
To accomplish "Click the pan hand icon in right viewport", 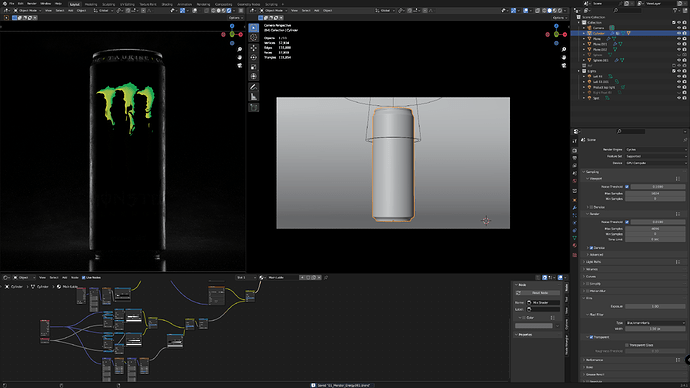I will pos(564,57).
